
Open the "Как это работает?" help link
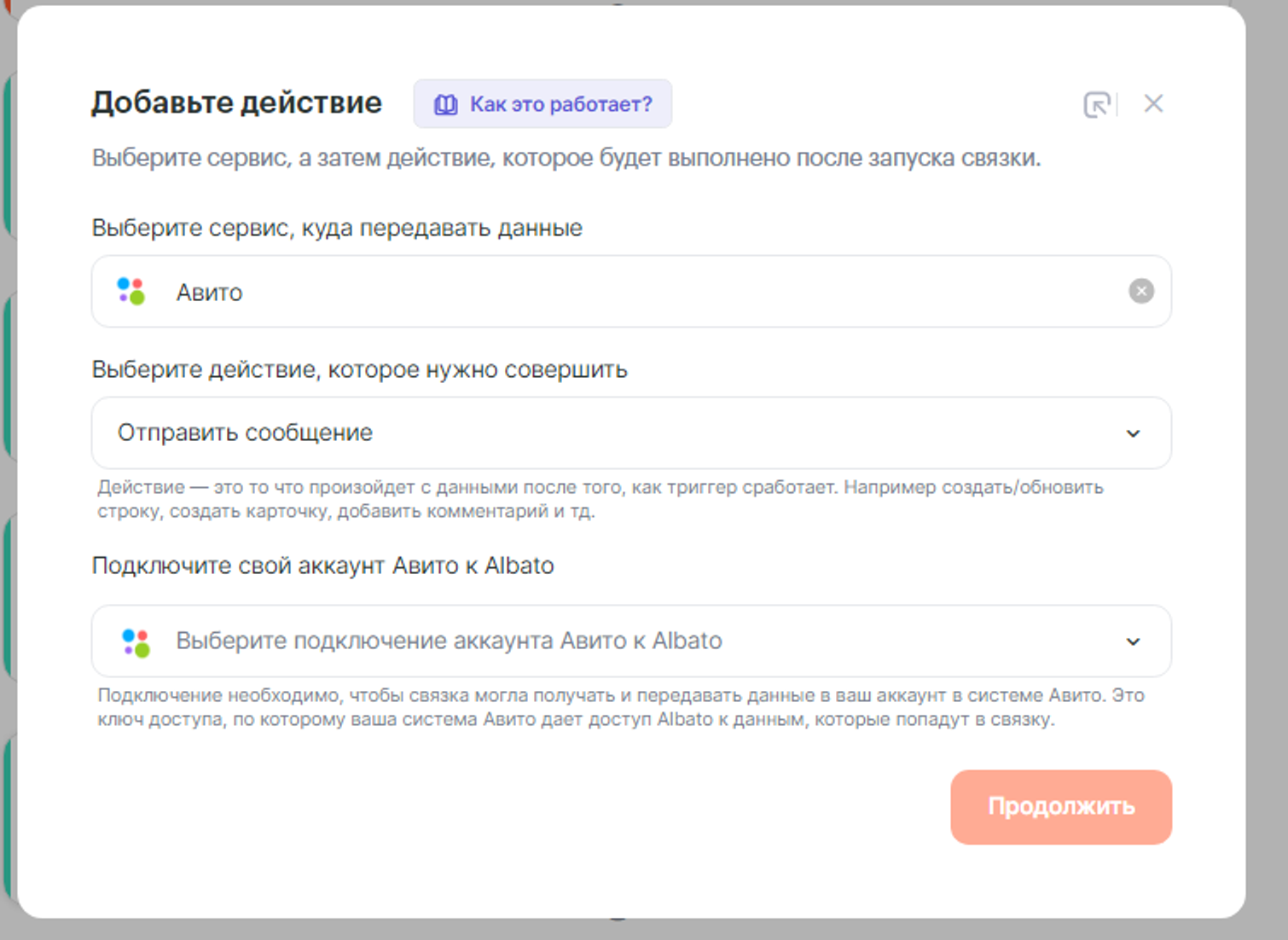(560, 105)
